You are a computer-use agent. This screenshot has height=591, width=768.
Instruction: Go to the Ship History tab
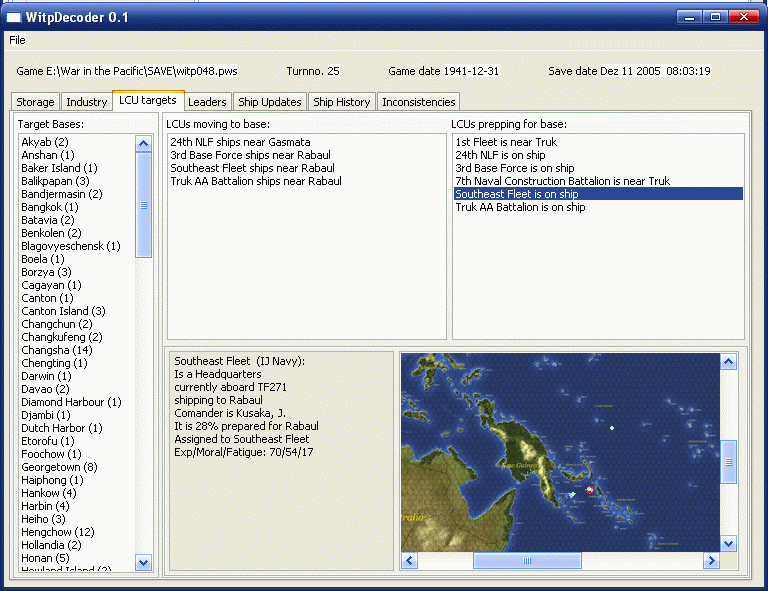point(342,102)
